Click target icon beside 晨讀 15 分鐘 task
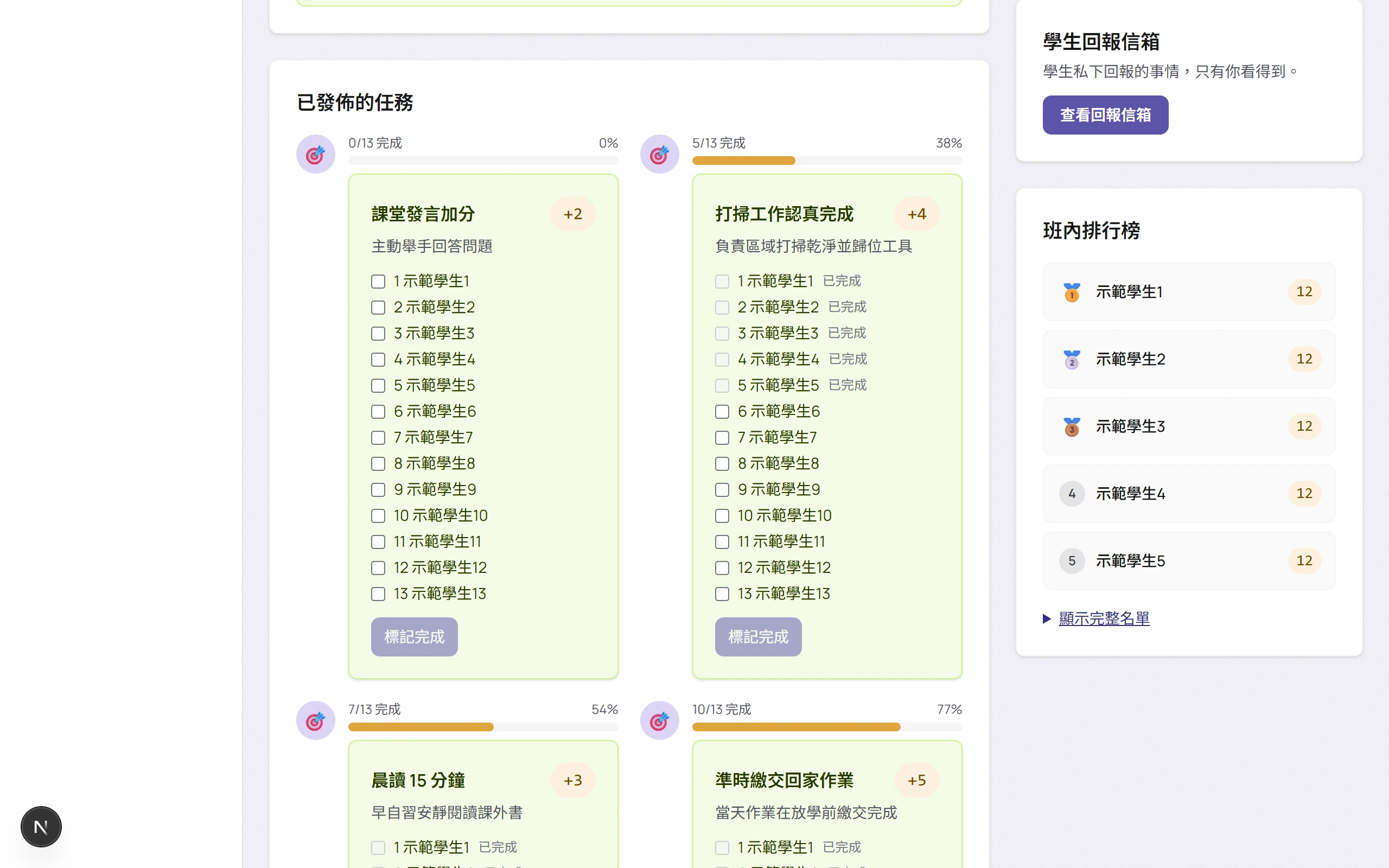The width and height of the screenshot is (1389, 868). coord(315,720)
